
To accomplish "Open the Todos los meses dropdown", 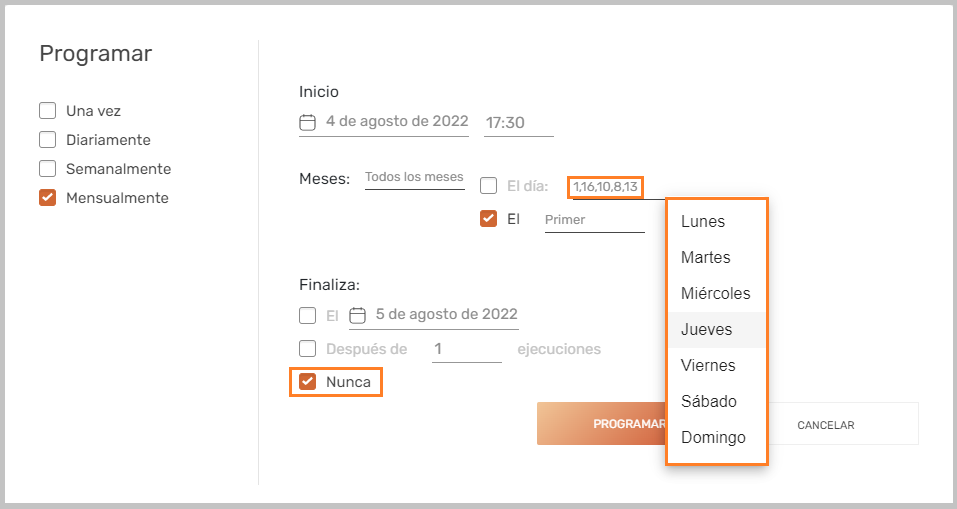I will (x=414, y=178).
